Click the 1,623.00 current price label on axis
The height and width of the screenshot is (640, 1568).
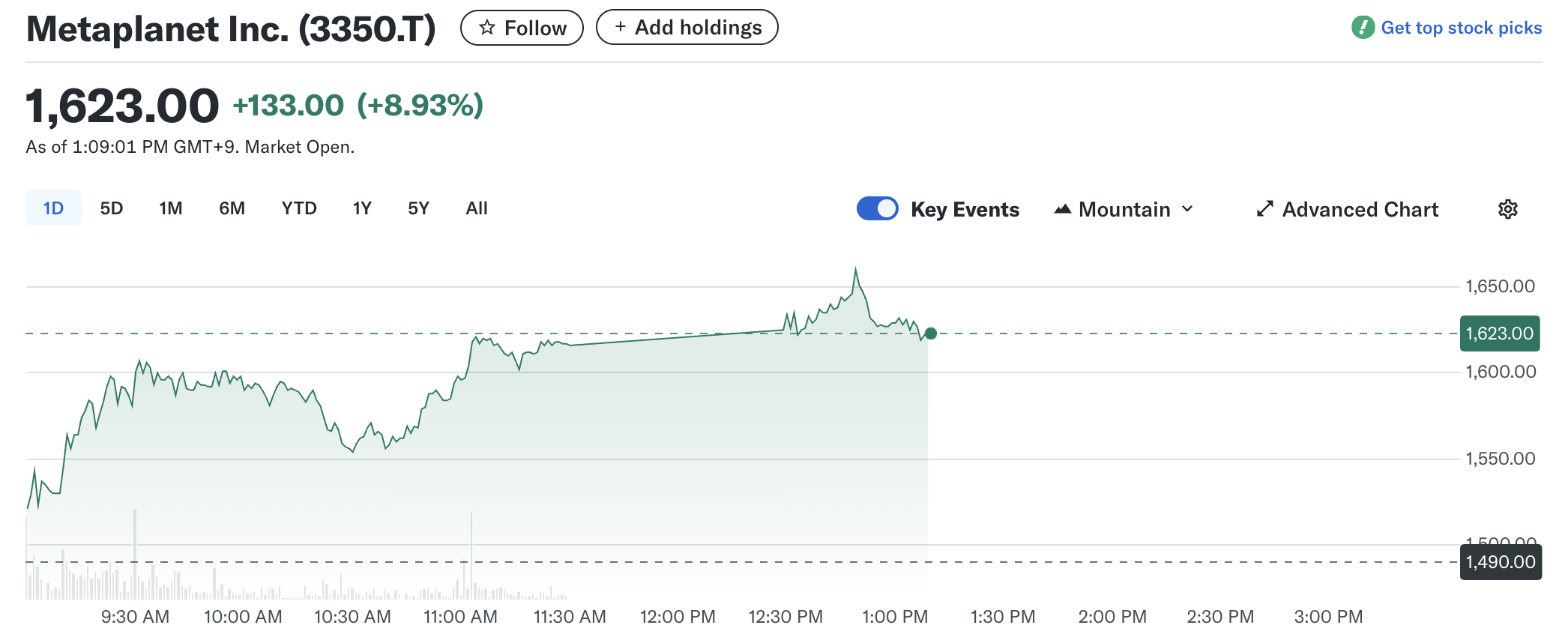[x=1499, y=333]
